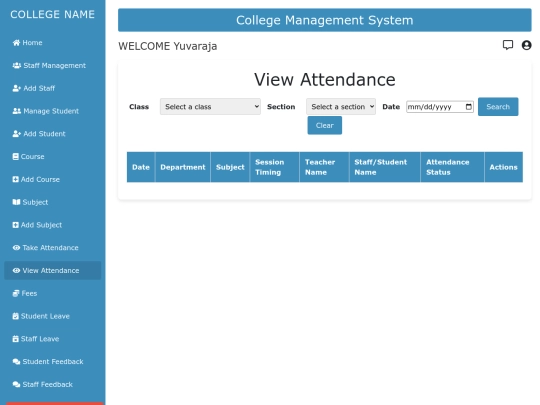Screen dimensions: 540x405
Task: Navigate to Student Leave label
Action: point(45,316)
